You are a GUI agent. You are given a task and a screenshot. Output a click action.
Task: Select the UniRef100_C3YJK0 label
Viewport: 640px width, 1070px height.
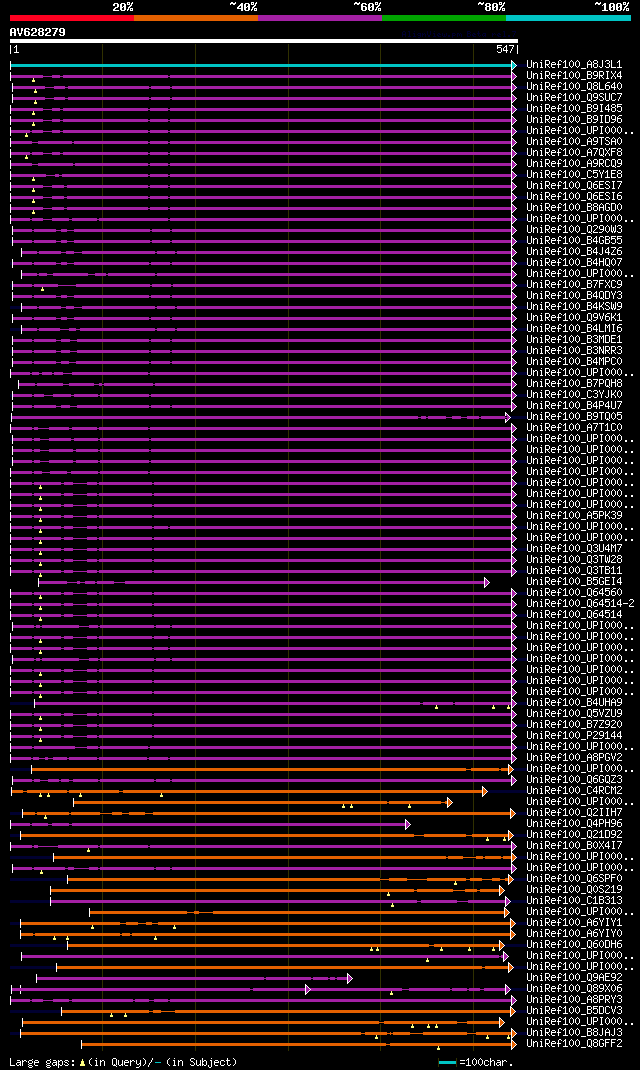click(x=574, y=395)
